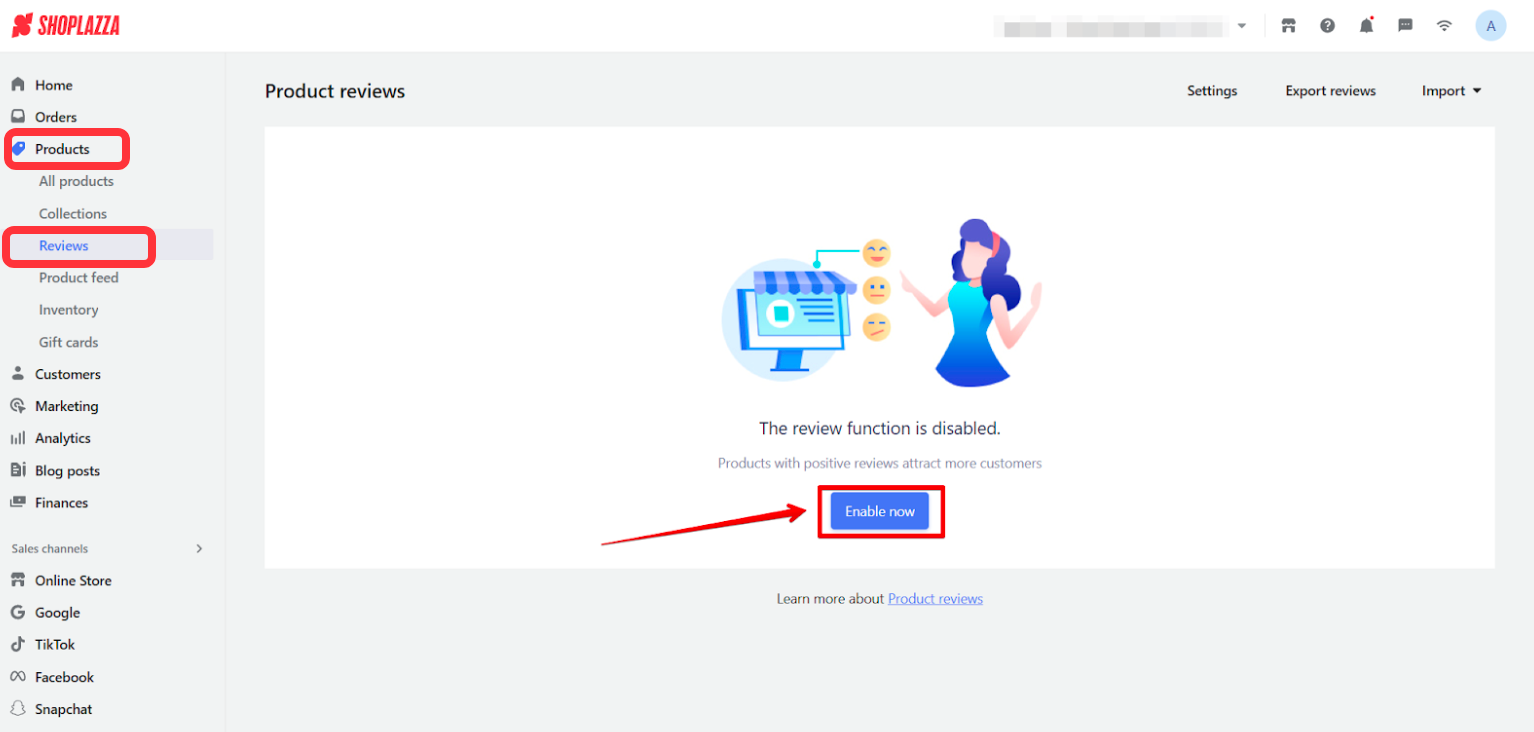This screenshot has width=1534, height=732.
Task: Open the user avatar account menu
Action: [x=1490, y=26]
